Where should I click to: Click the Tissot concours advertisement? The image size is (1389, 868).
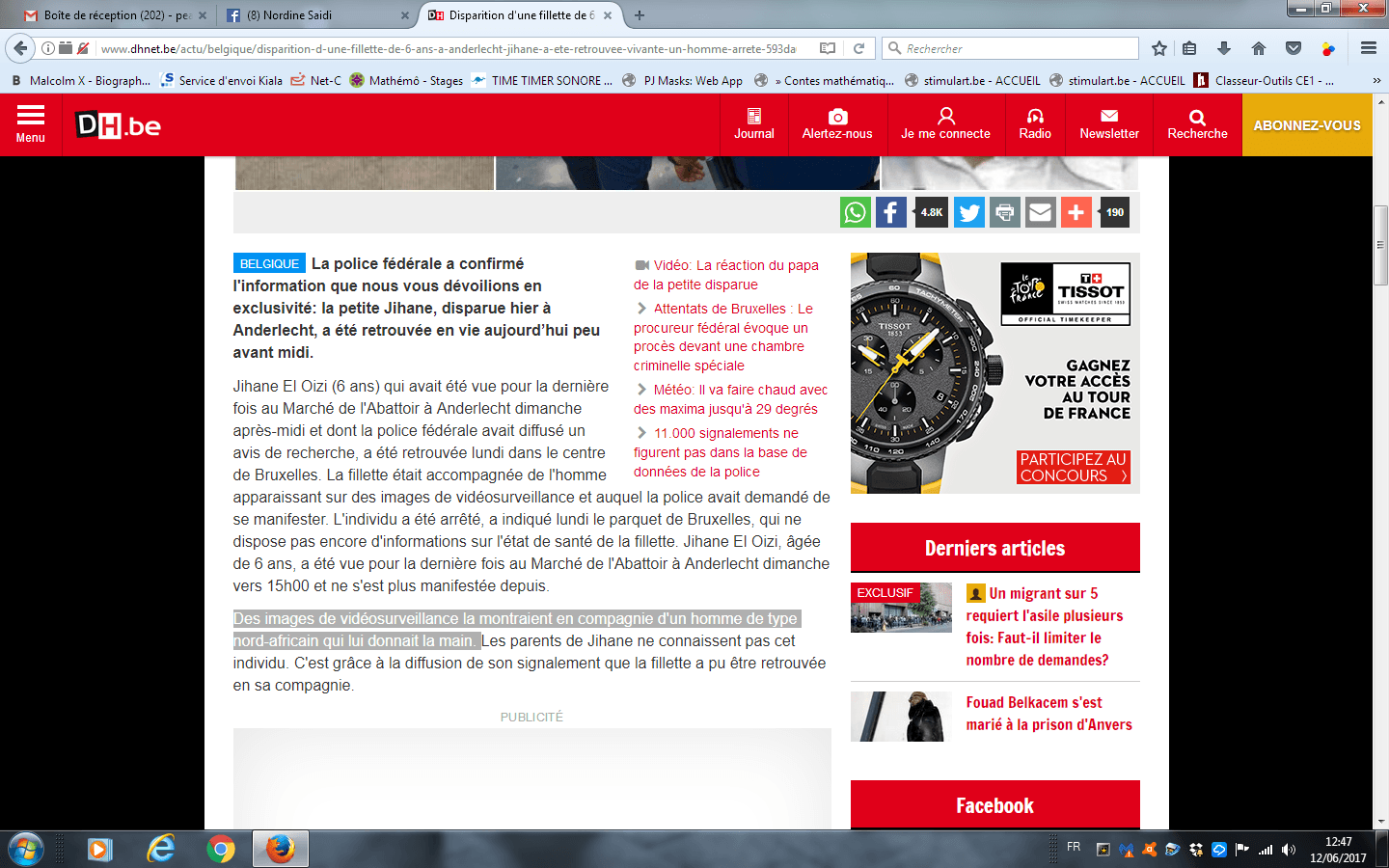pyautogui.click(x=994, y=373)
